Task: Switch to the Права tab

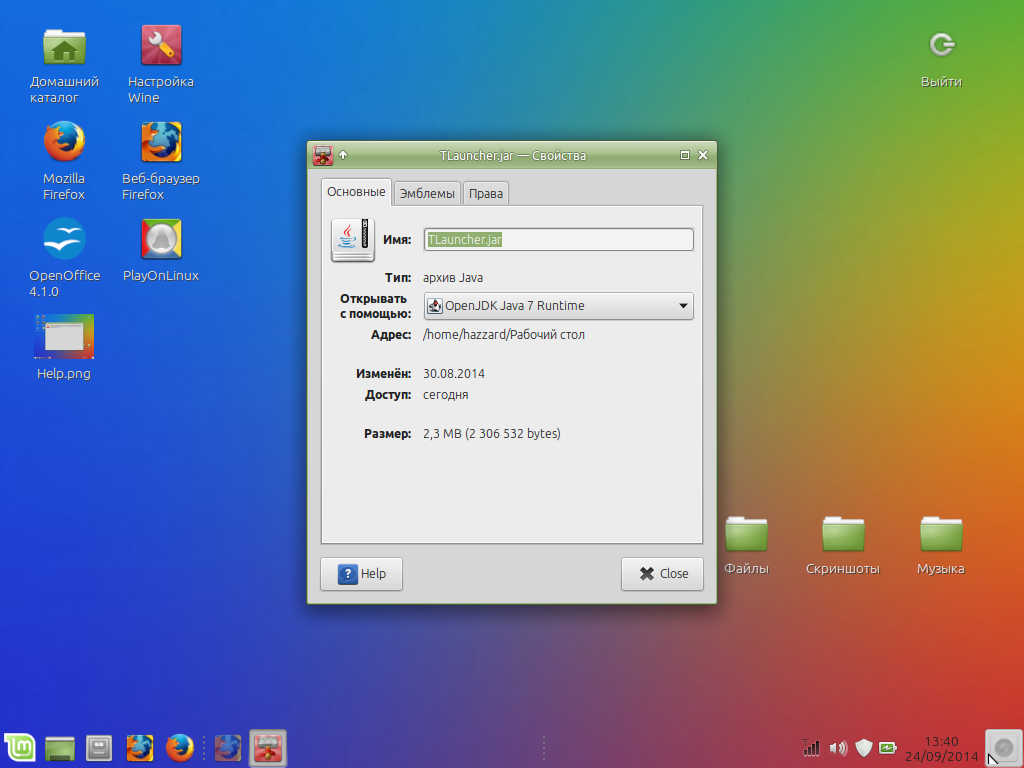Action: coord(486,193)
